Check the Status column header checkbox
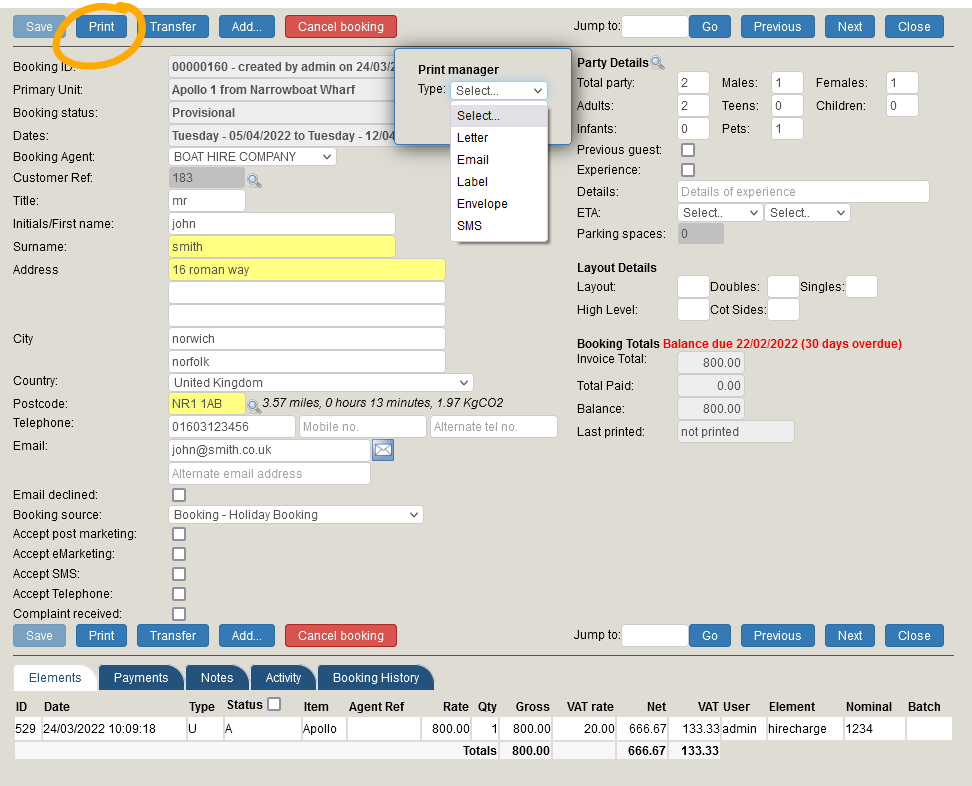Viewport: 972px width, 786px height. [274, 704]
